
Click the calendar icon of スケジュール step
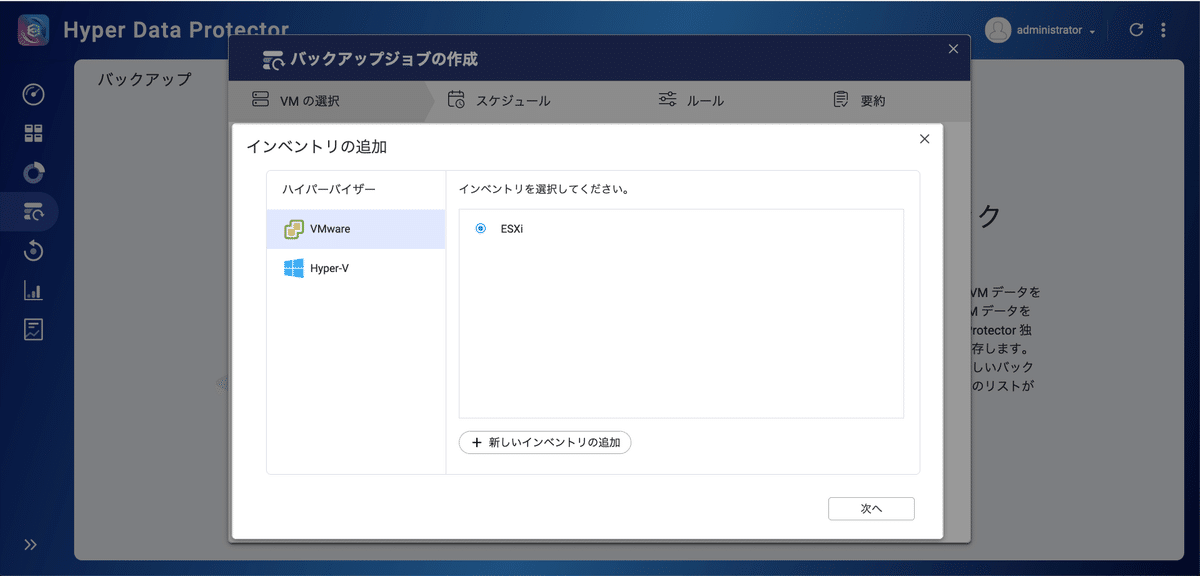(456, 100)
